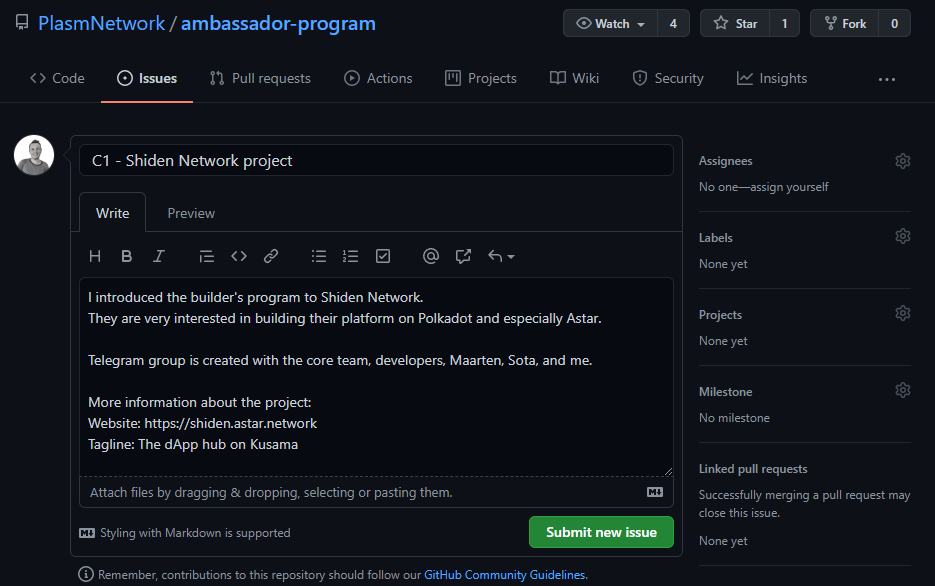Click into the issue body text area
Viewport: 935px width, 586px height.
pyautogui.click(x=376, y=377)
